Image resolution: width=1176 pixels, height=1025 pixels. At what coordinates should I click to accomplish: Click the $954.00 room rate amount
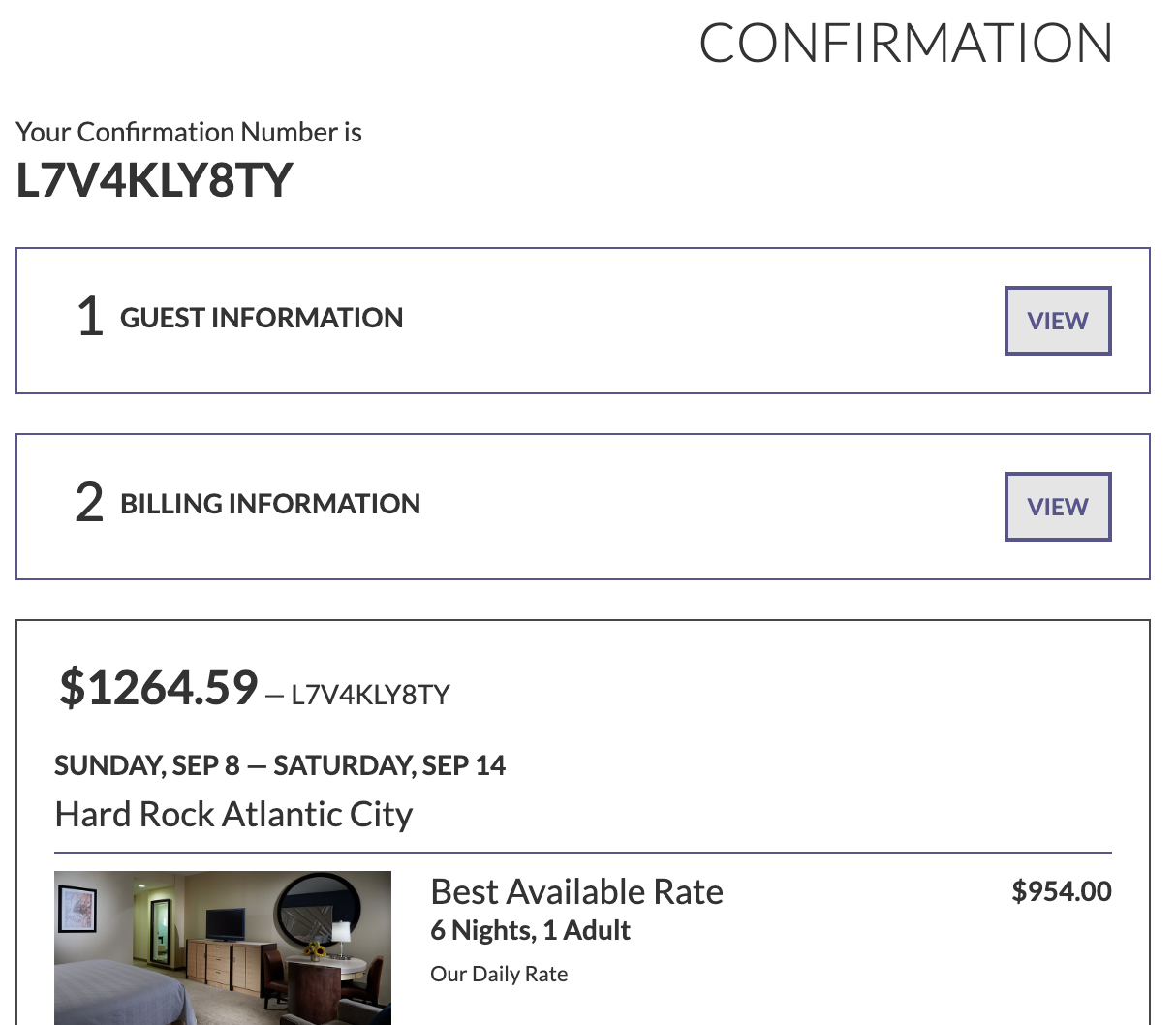pyautogui.click(x=1061, y=891)
